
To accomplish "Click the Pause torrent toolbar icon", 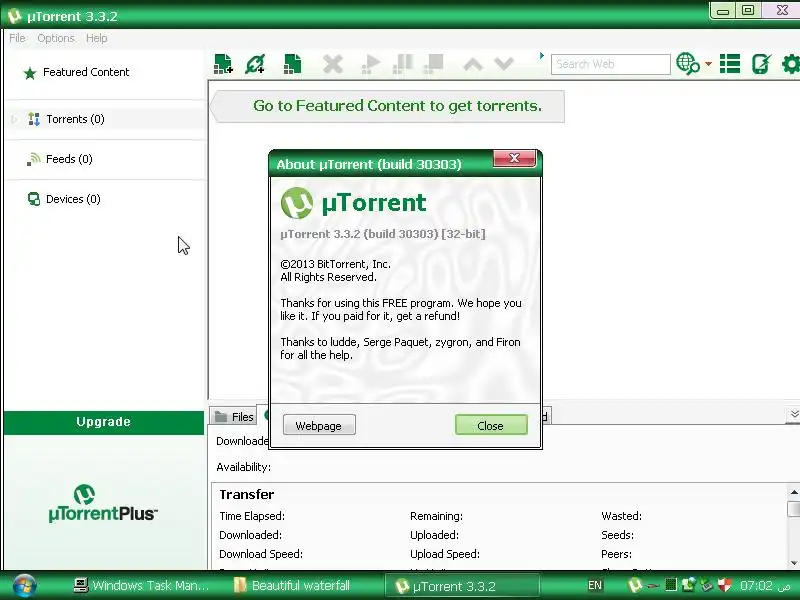I will coord(403,64).
